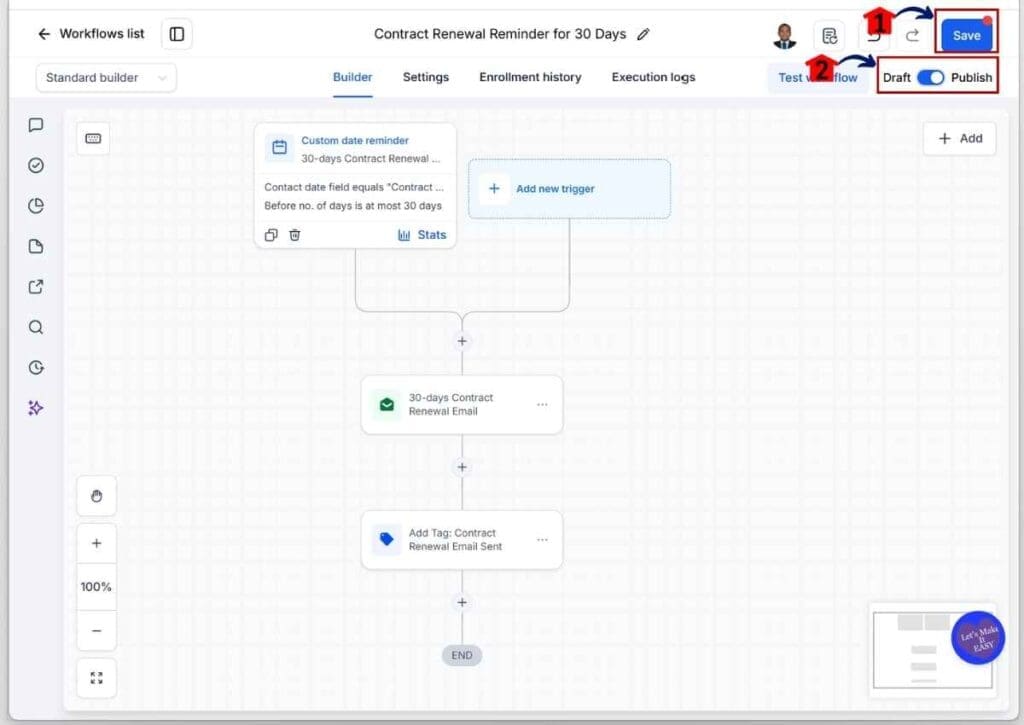Viewport: 1024px width, 725px height.
Task: Switch to the Settings tab
Action: (426, 77)
